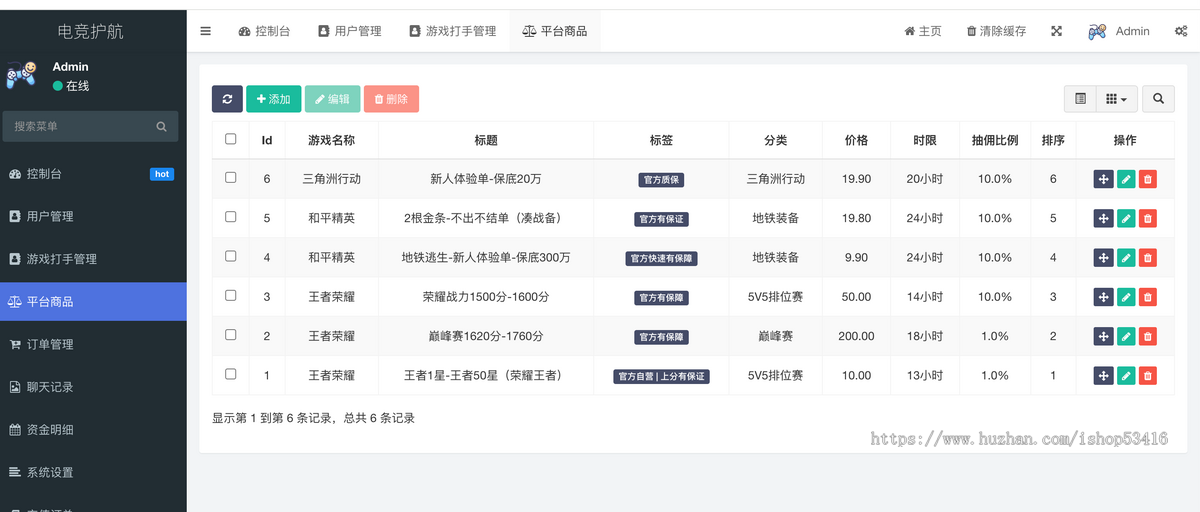Click the green 添加 button
Viewport: 1200px width, 512px height.
coord(273,99)
